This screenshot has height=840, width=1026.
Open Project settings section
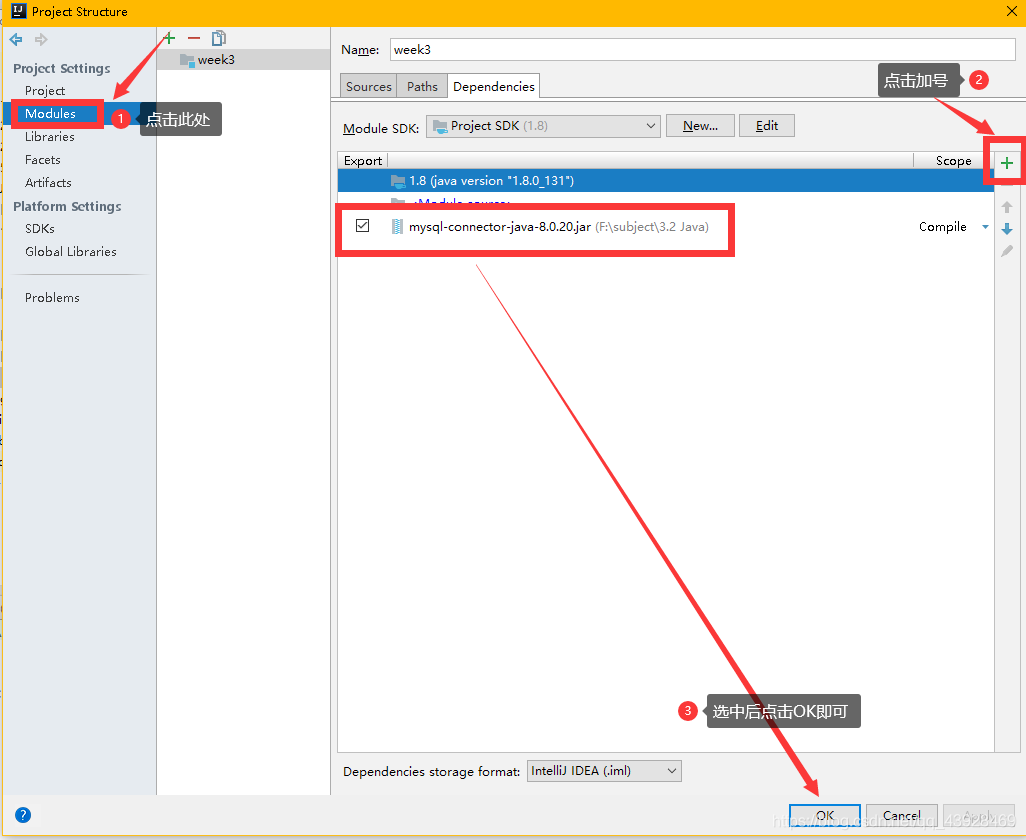(45, 91)
